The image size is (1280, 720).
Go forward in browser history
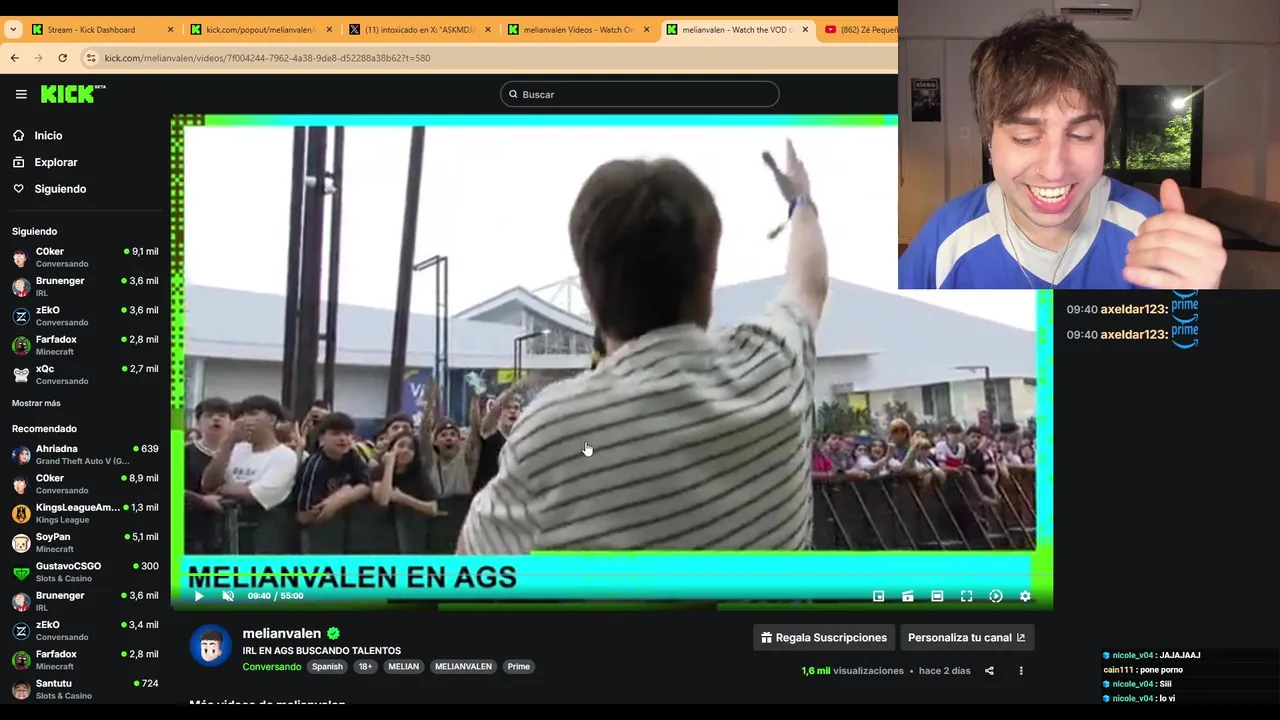pyautogui.click(x=39, y=58)
